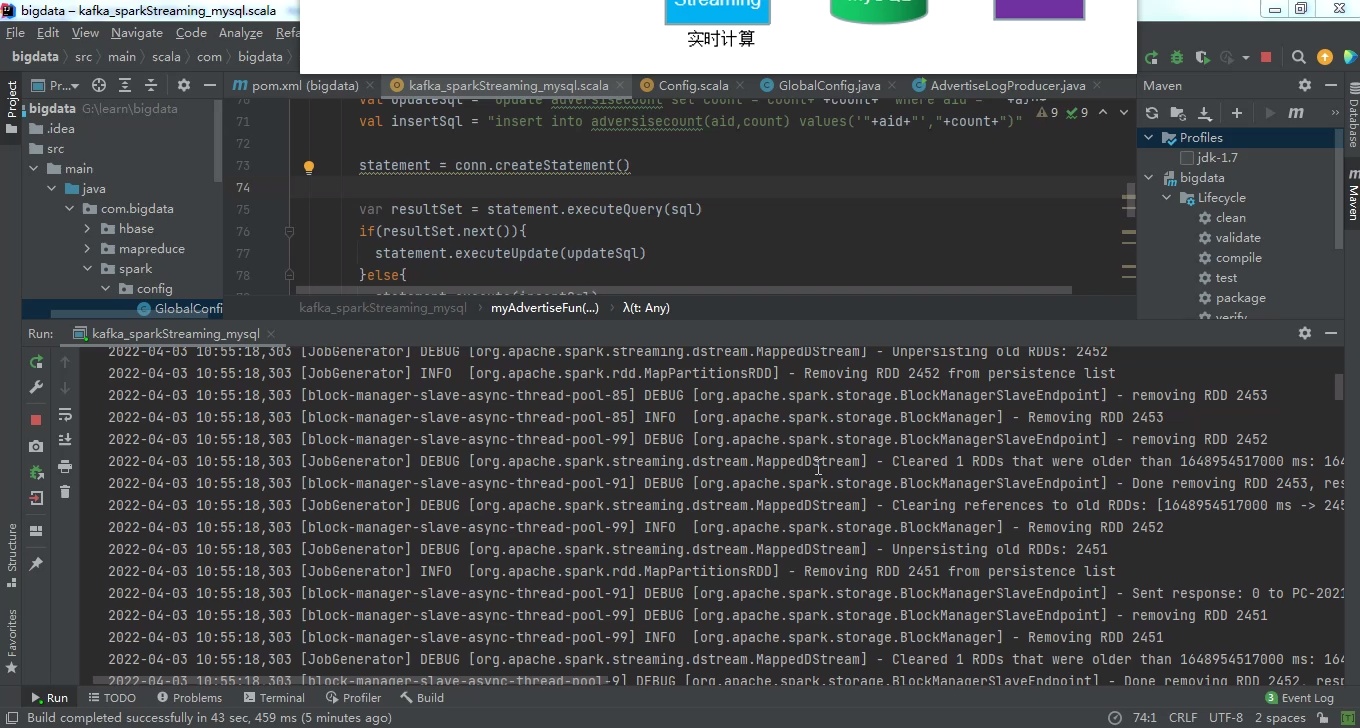This screenshot has width=1360, height=728.
Task: Open the Navigate menu
Action: (137, 33)
